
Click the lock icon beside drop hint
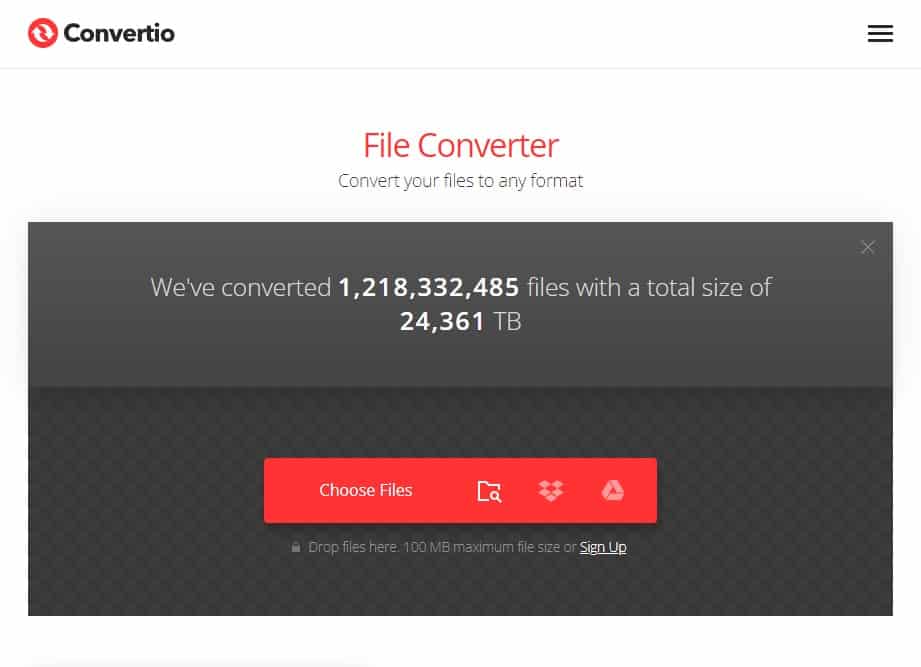tap(296, 547)
